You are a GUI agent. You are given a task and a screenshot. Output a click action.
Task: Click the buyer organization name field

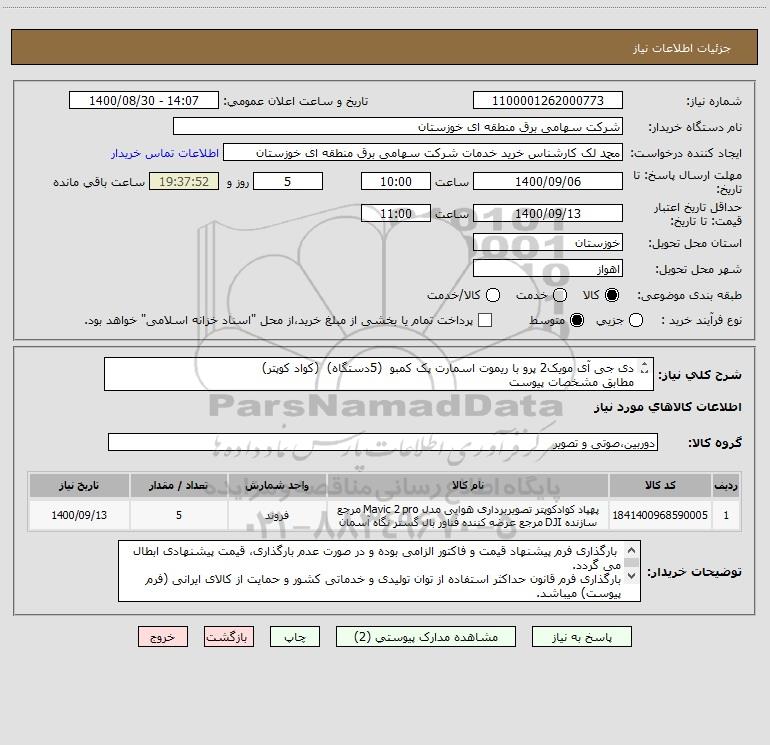[x=398, y=126]
